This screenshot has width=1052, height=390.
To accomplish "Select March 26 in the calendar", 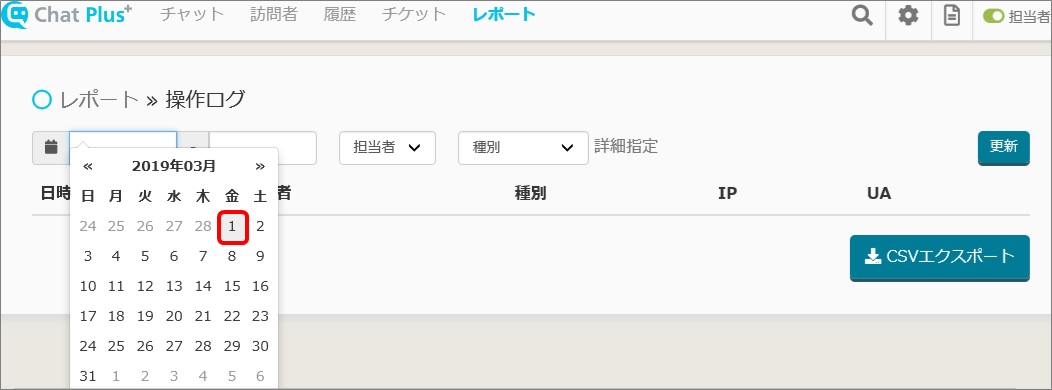I will (x=145, y=346).
